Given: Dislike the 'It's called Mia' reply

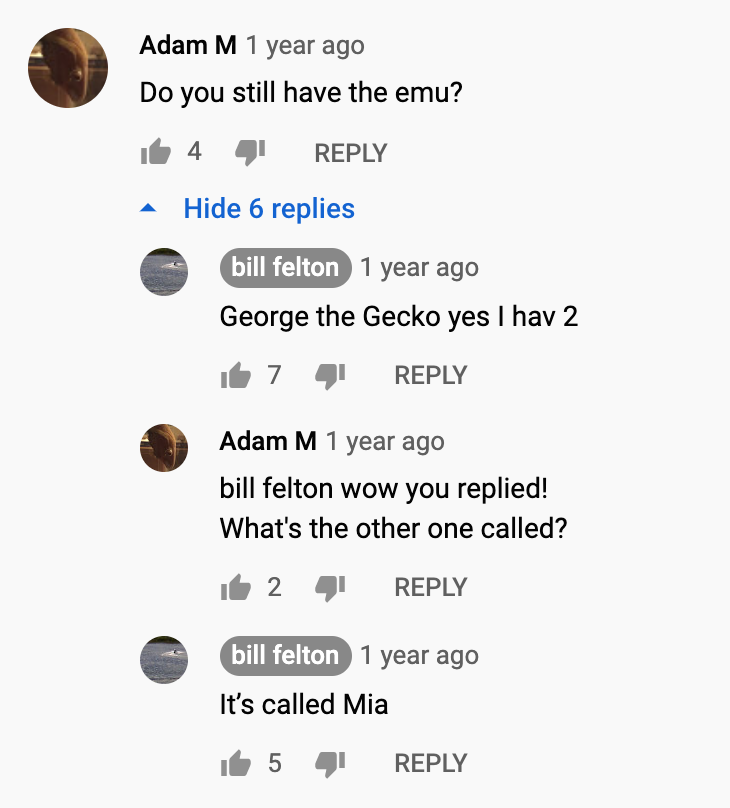Looking at the screenshot, I should [330, 764].
